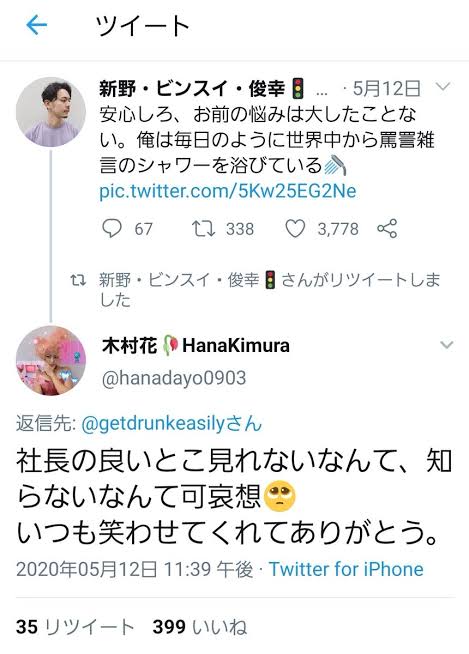469x654 pixels.
Task: View the 35 リツイート list
Action: (x=75, y=627)
